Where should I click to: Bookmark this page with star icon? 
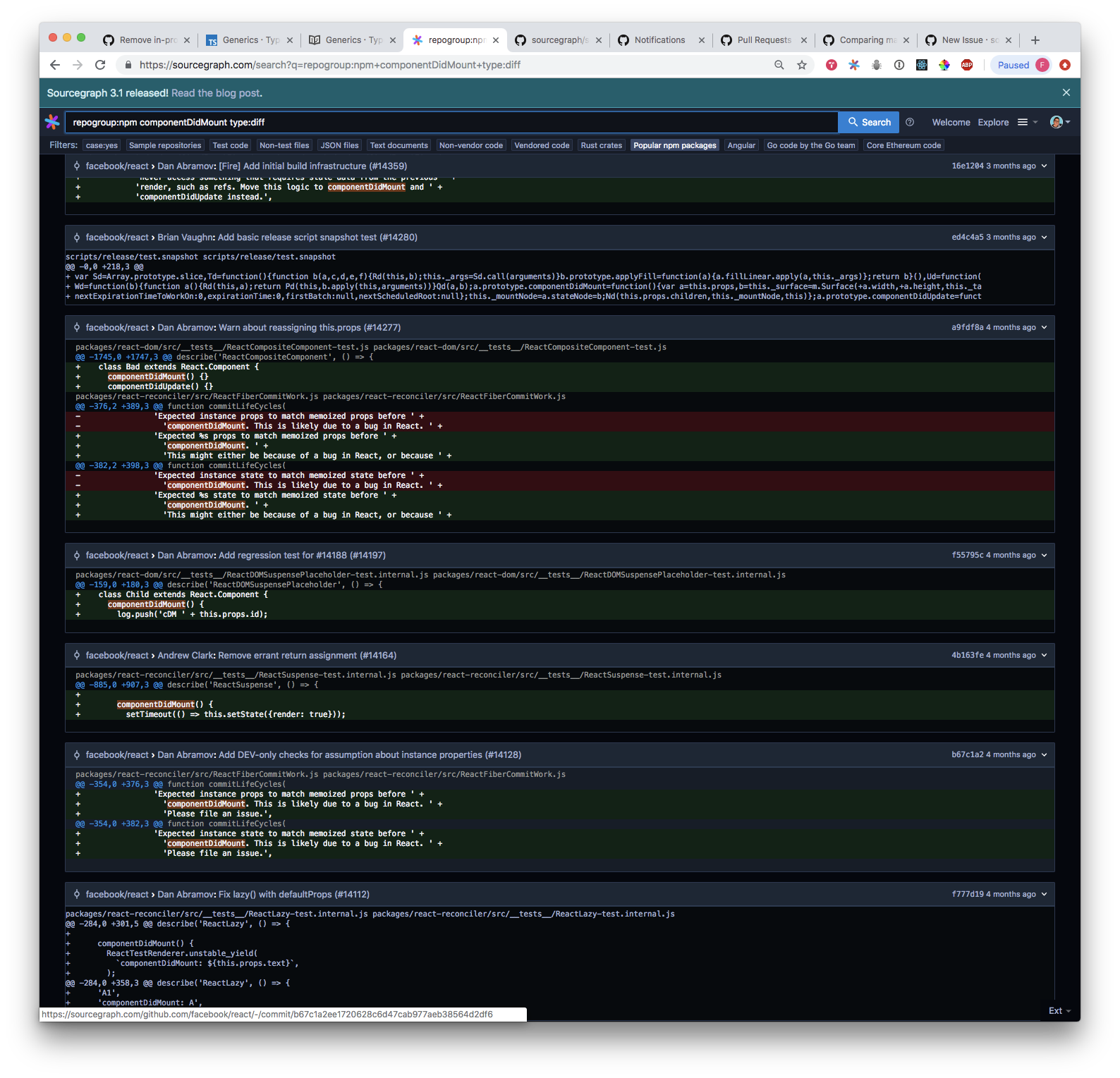coord(802,65)
